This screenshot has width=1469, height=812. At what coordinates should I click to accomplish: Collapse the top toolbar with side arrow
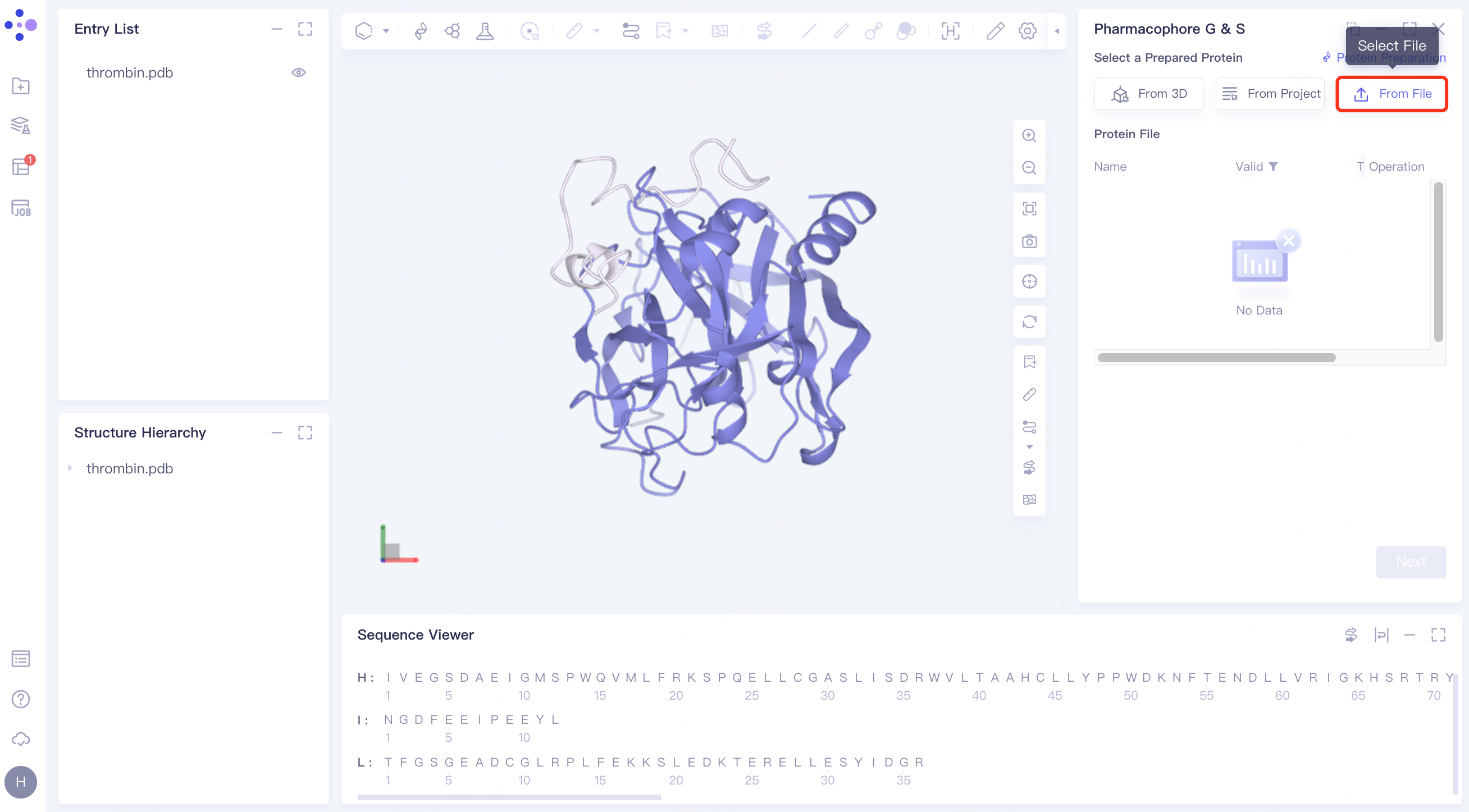[1057, 31]
